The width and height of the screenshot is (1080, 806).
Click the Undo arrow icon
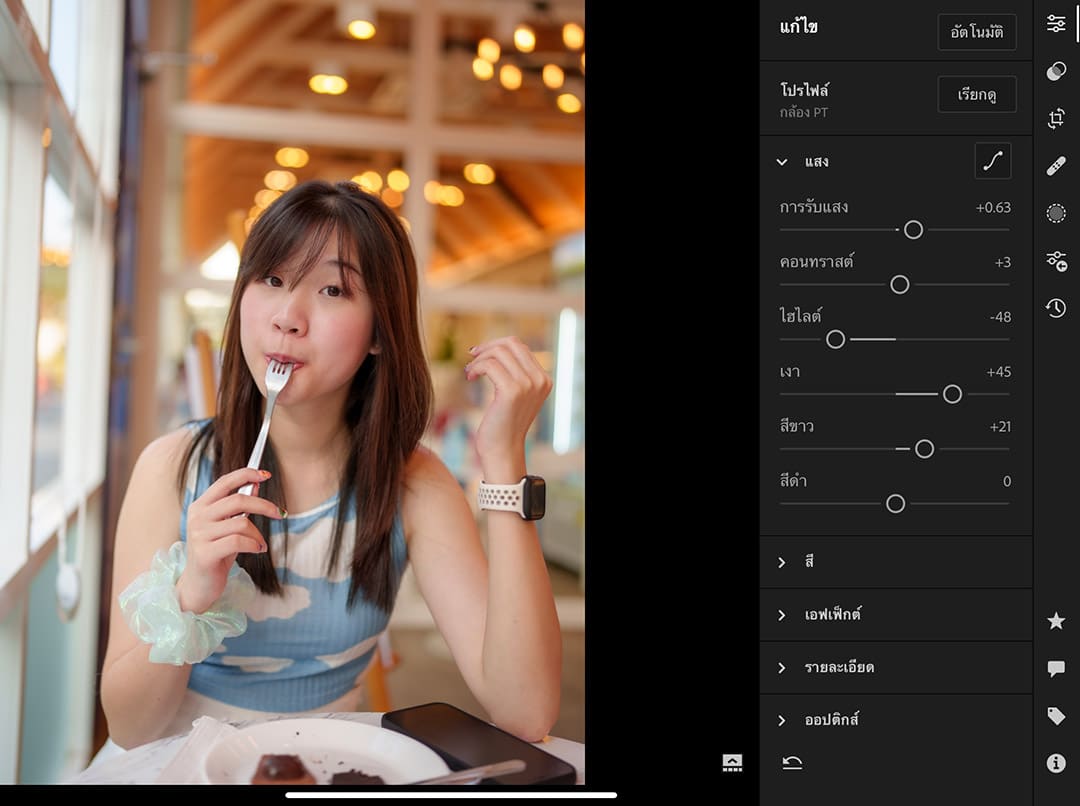(x=792, y=763)
